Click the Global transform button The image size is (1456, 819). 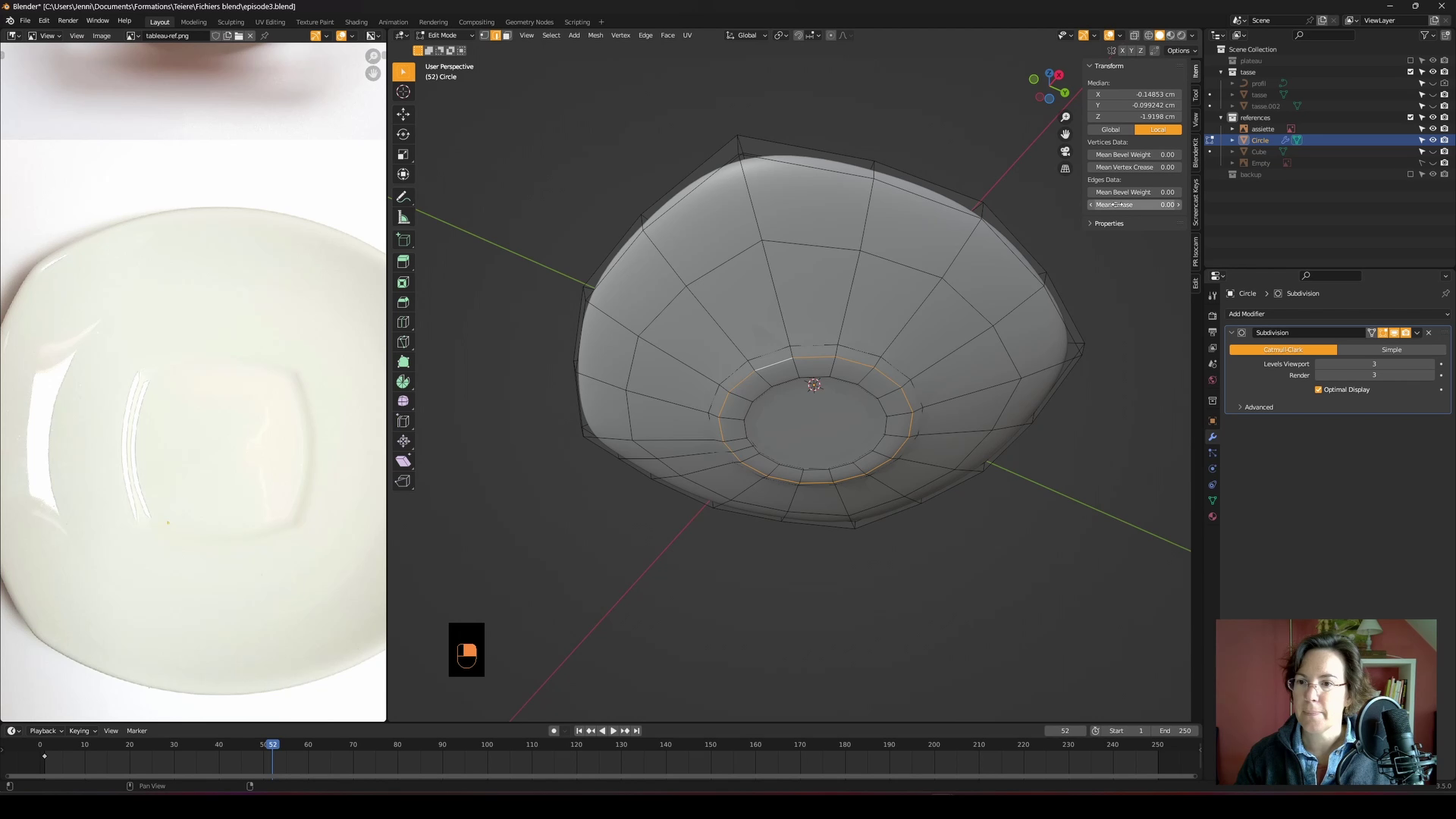pyautogui.click(x=1110, y=130)
